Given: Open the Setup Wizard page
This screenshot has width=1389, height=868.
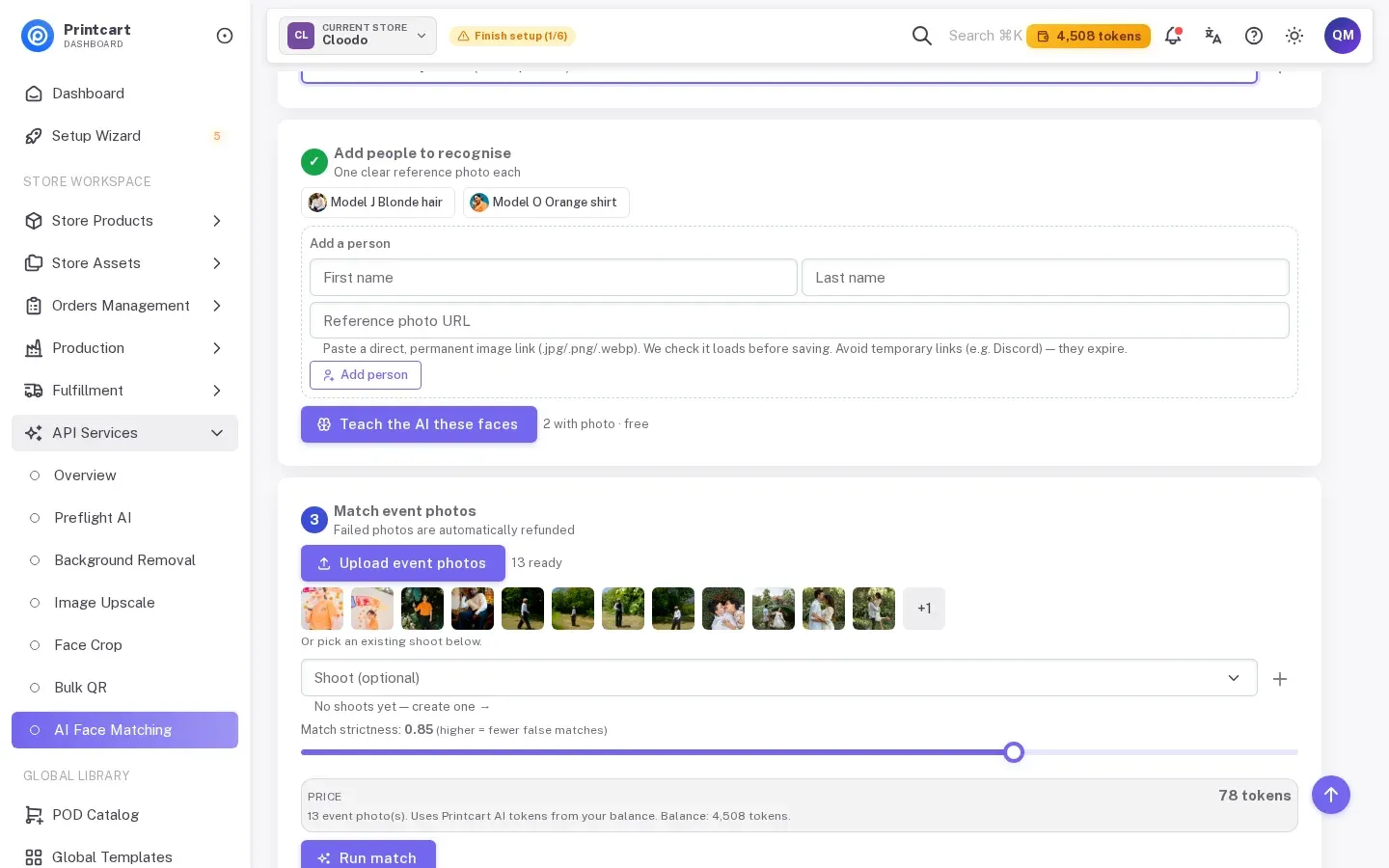Looking at the screenshot, I should coord(125,136).
